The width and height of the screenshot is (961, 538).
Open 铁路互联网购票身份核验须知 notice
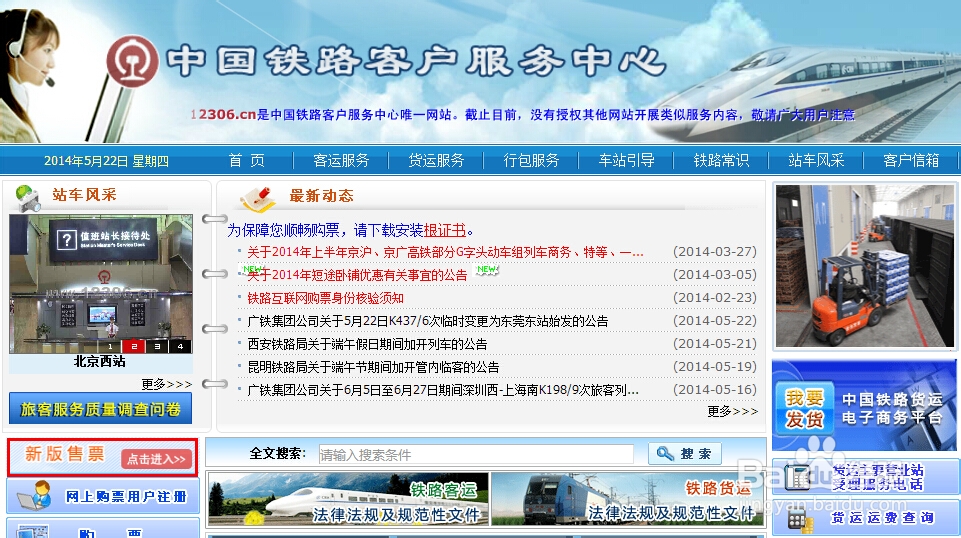(325, 298)
